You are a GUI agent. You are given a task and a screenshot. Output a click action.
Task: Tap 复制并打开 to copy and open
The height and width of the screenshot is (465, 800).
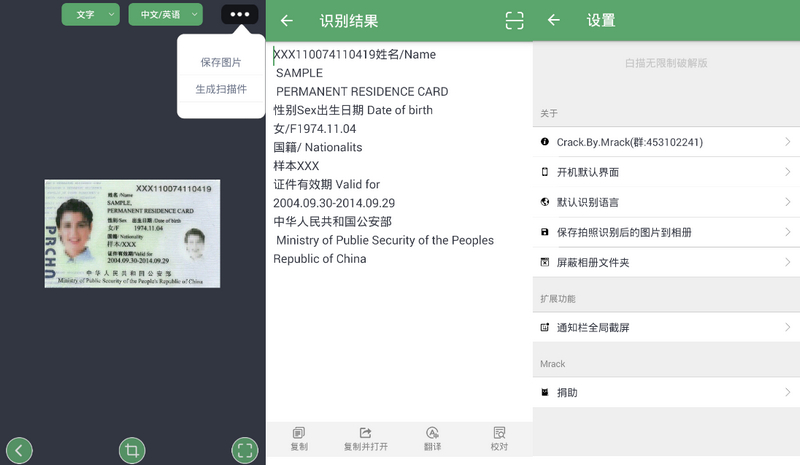pyautogui.click(x=366, y=438)
